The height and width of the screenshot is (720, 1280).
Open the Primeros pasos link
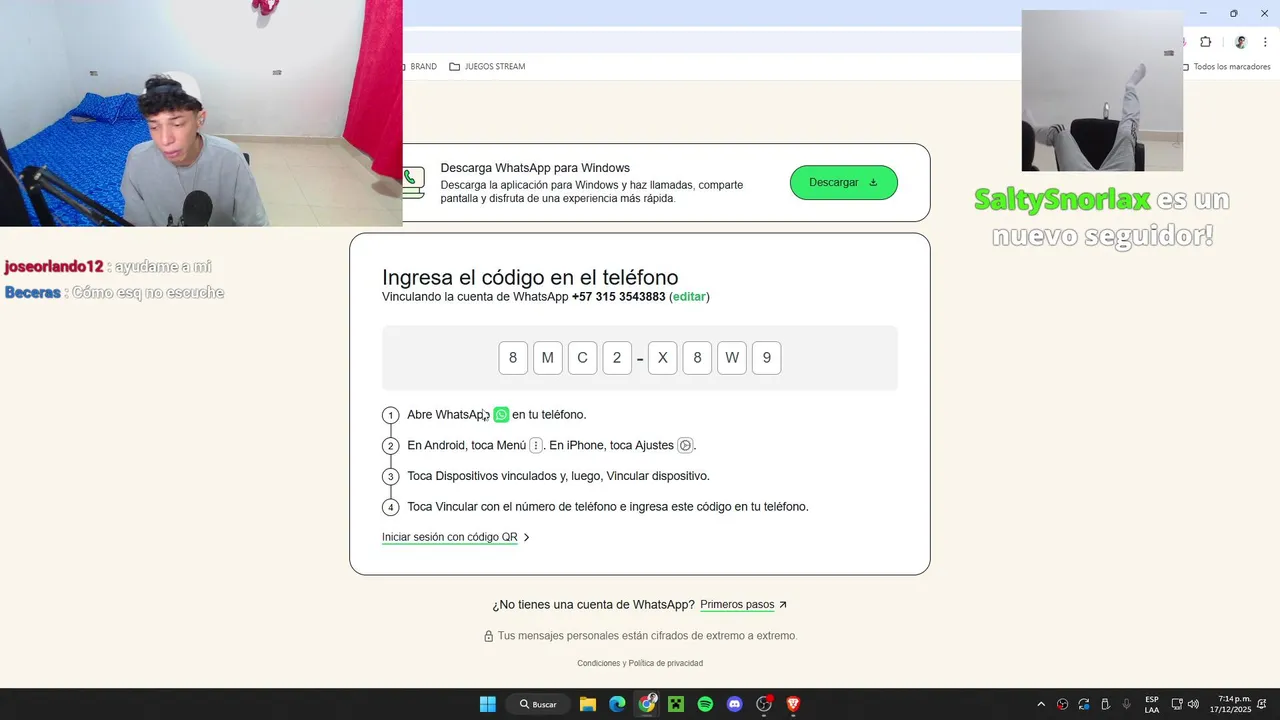click(737, 605)
